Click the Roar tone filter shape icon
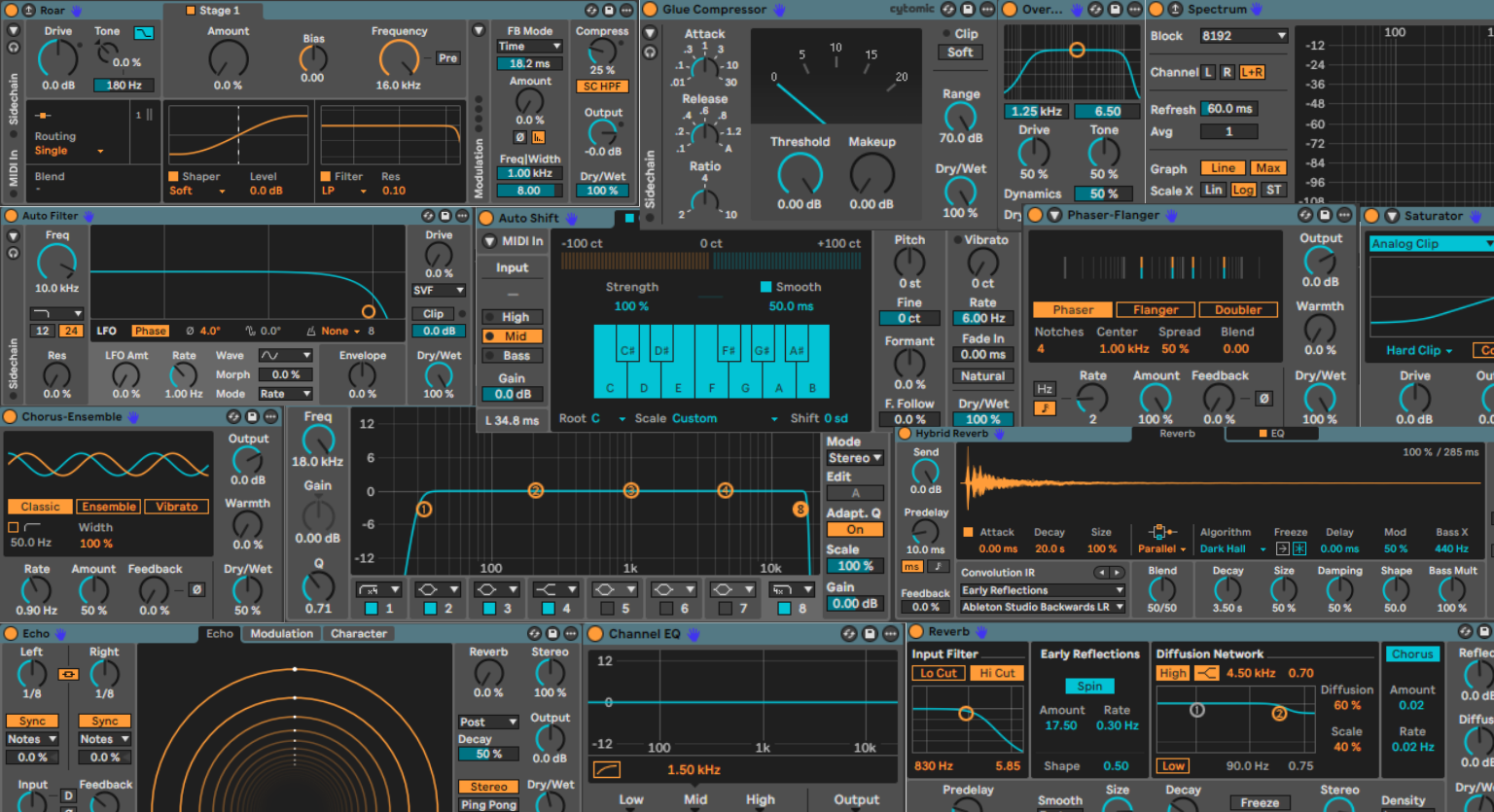This screenshot has height=812, width=1494. tap(144, 32)
